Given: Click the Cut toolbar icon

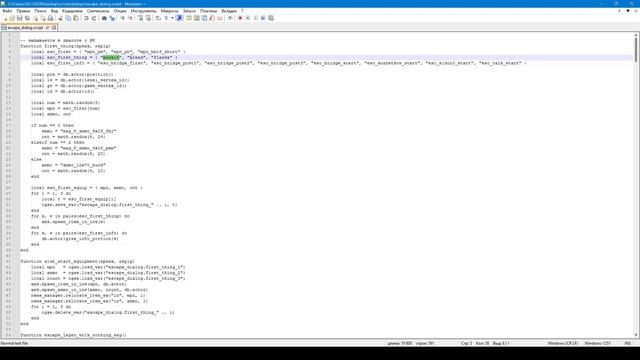Looking at the screenshot, I should coord(60,18).
